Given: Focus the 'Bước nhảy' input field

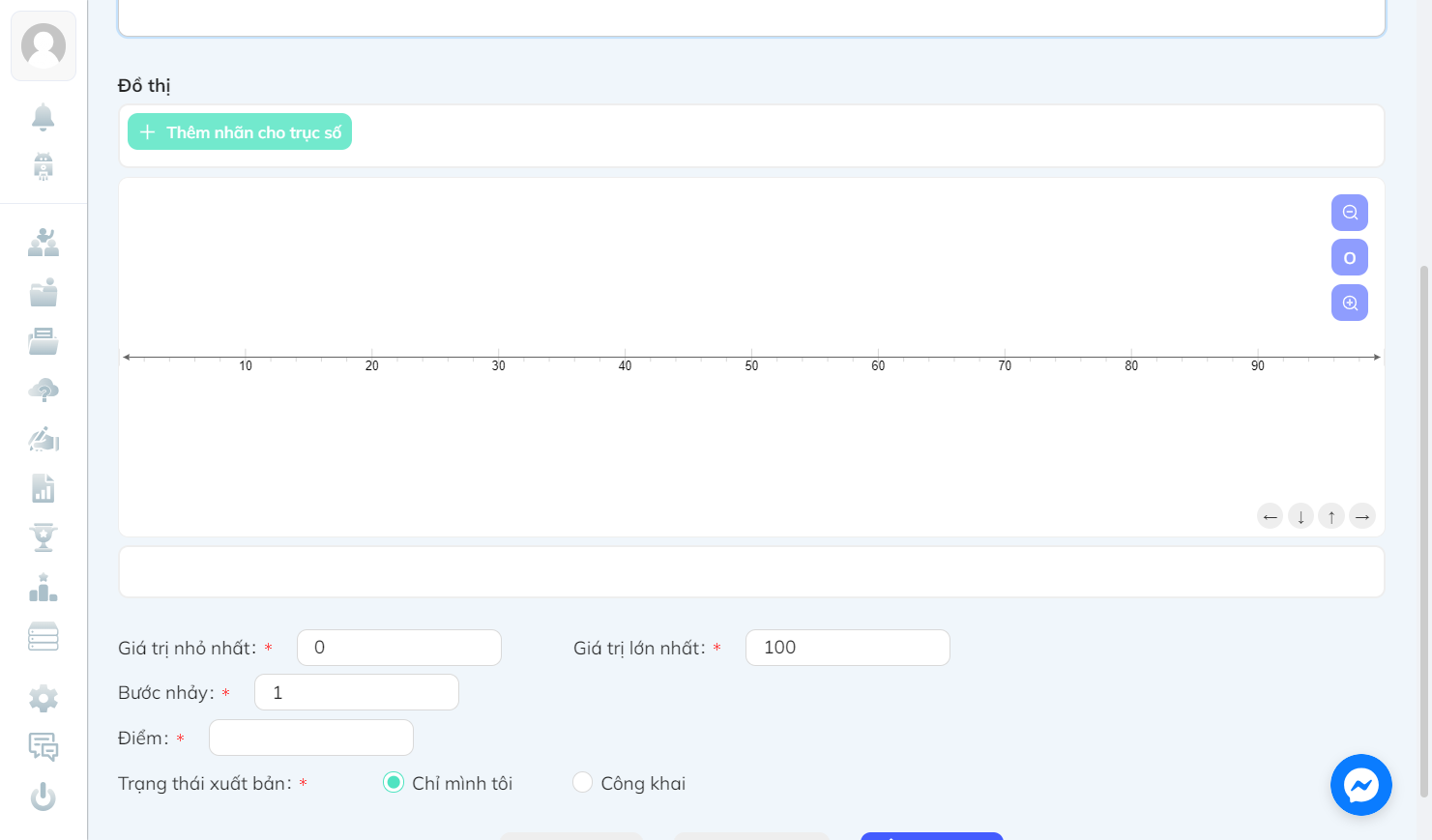Looking at the screenshot, I should pos(357,692).
